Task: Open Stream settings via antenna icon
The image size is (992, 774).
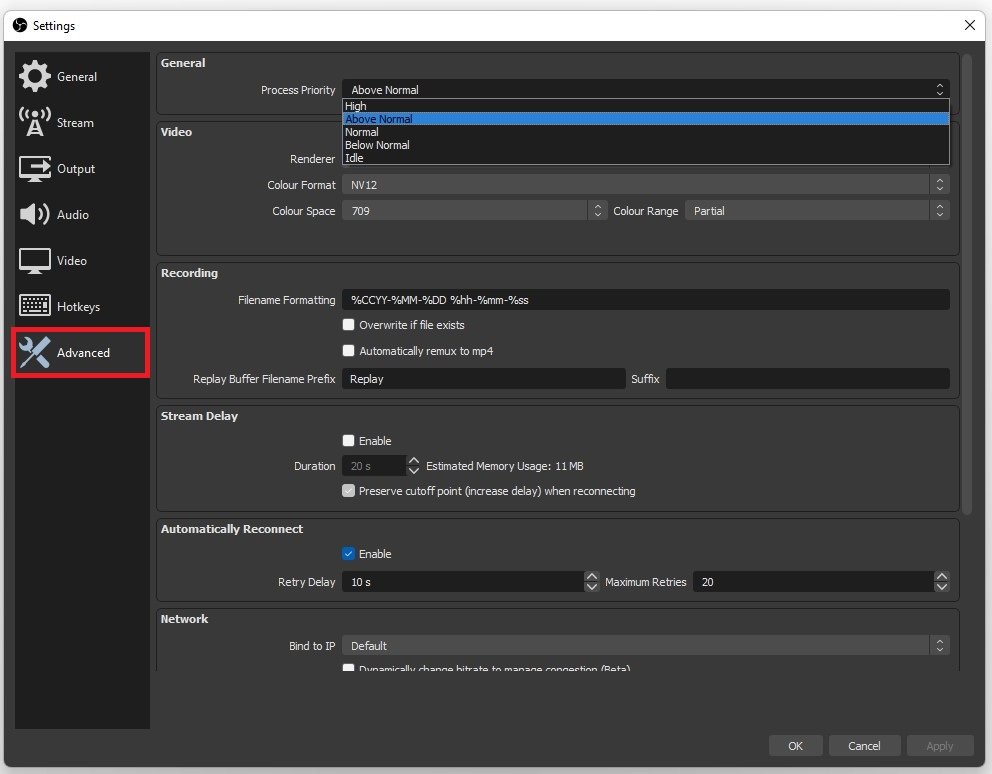Action: coord(35,123)
